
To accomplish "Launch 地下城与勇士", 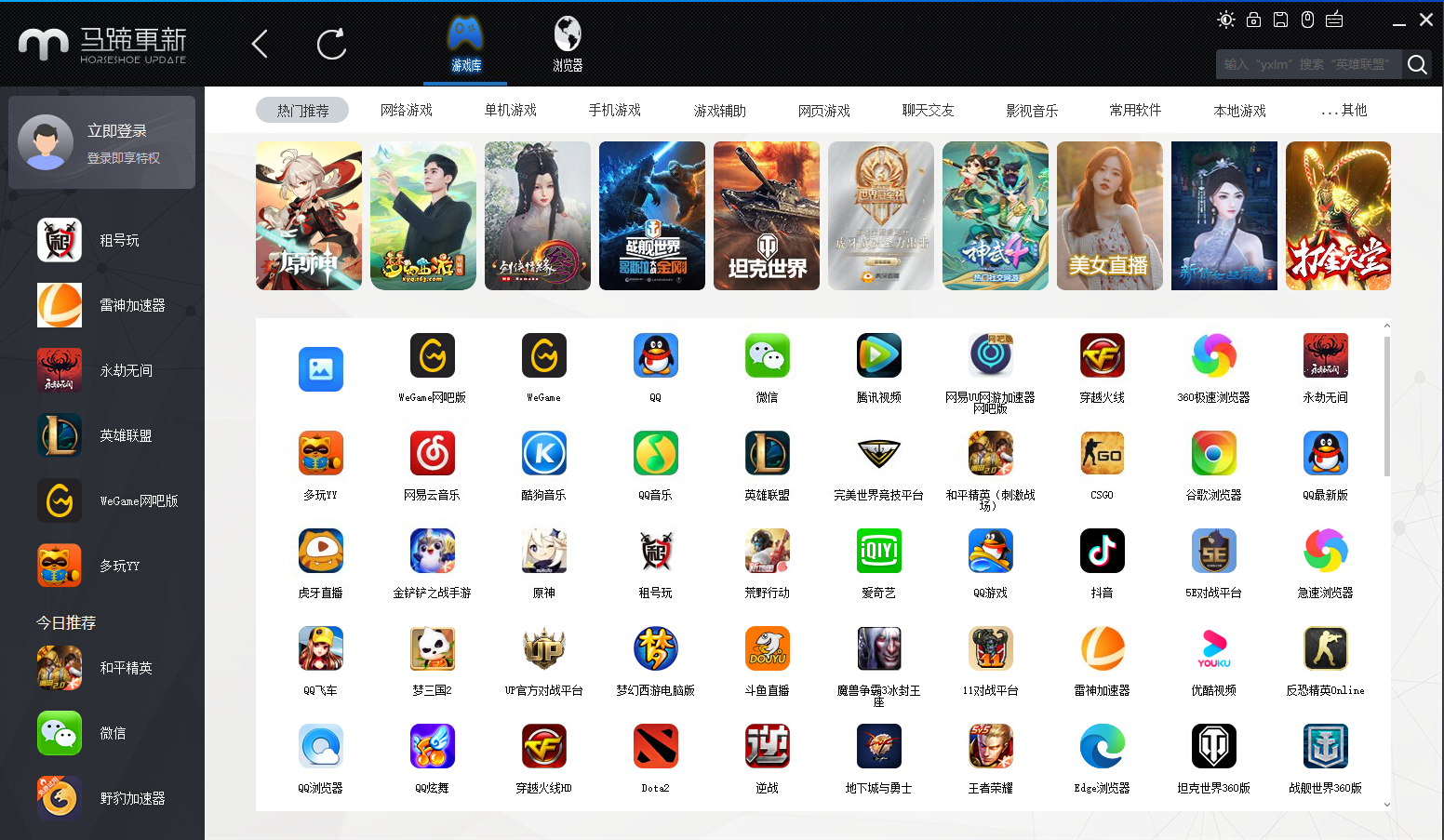I will pos(879,746).
